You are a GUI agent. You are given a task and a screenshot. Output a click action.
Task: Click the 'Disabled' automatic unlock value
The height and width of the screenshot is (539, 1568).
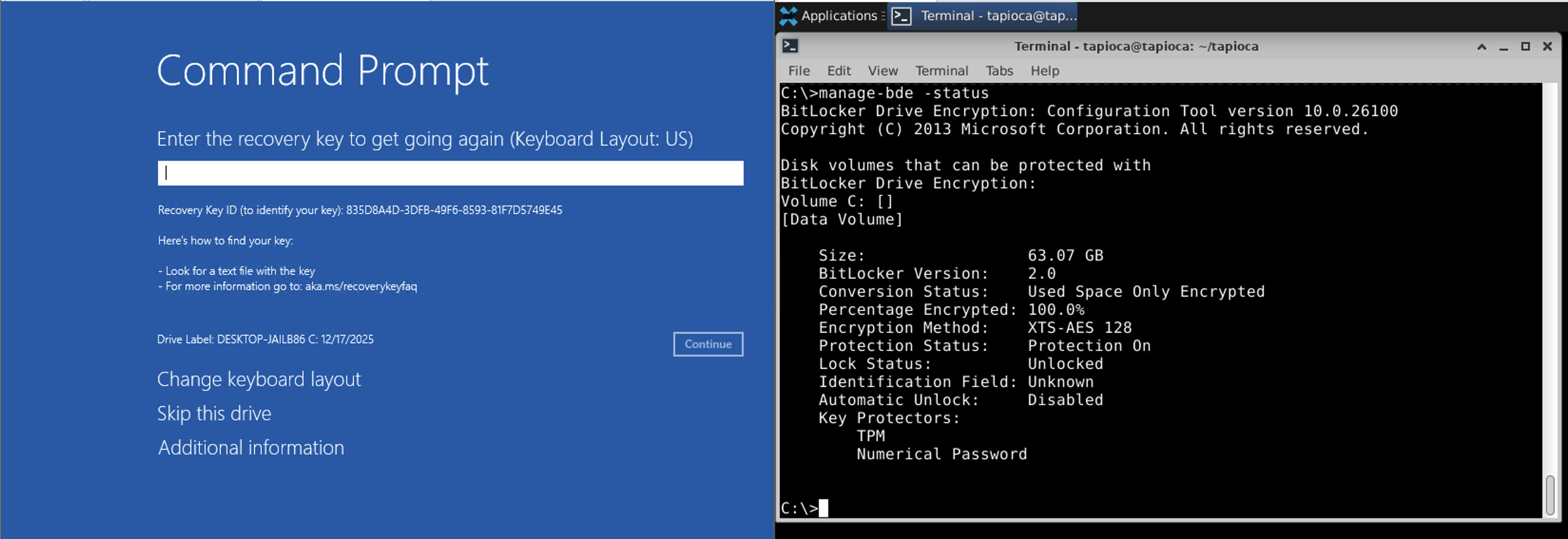1065,400
